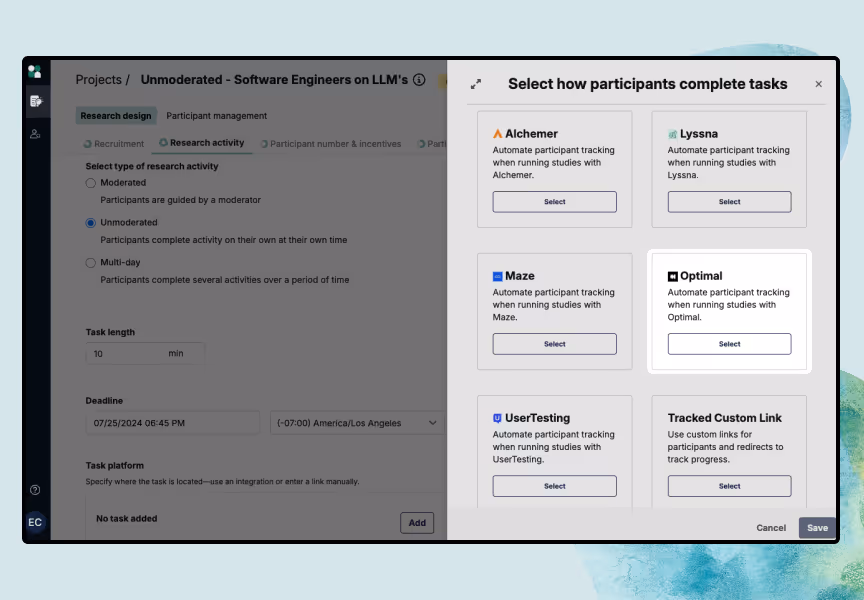Select the Unmoderated radio option

tap(90, 223)
